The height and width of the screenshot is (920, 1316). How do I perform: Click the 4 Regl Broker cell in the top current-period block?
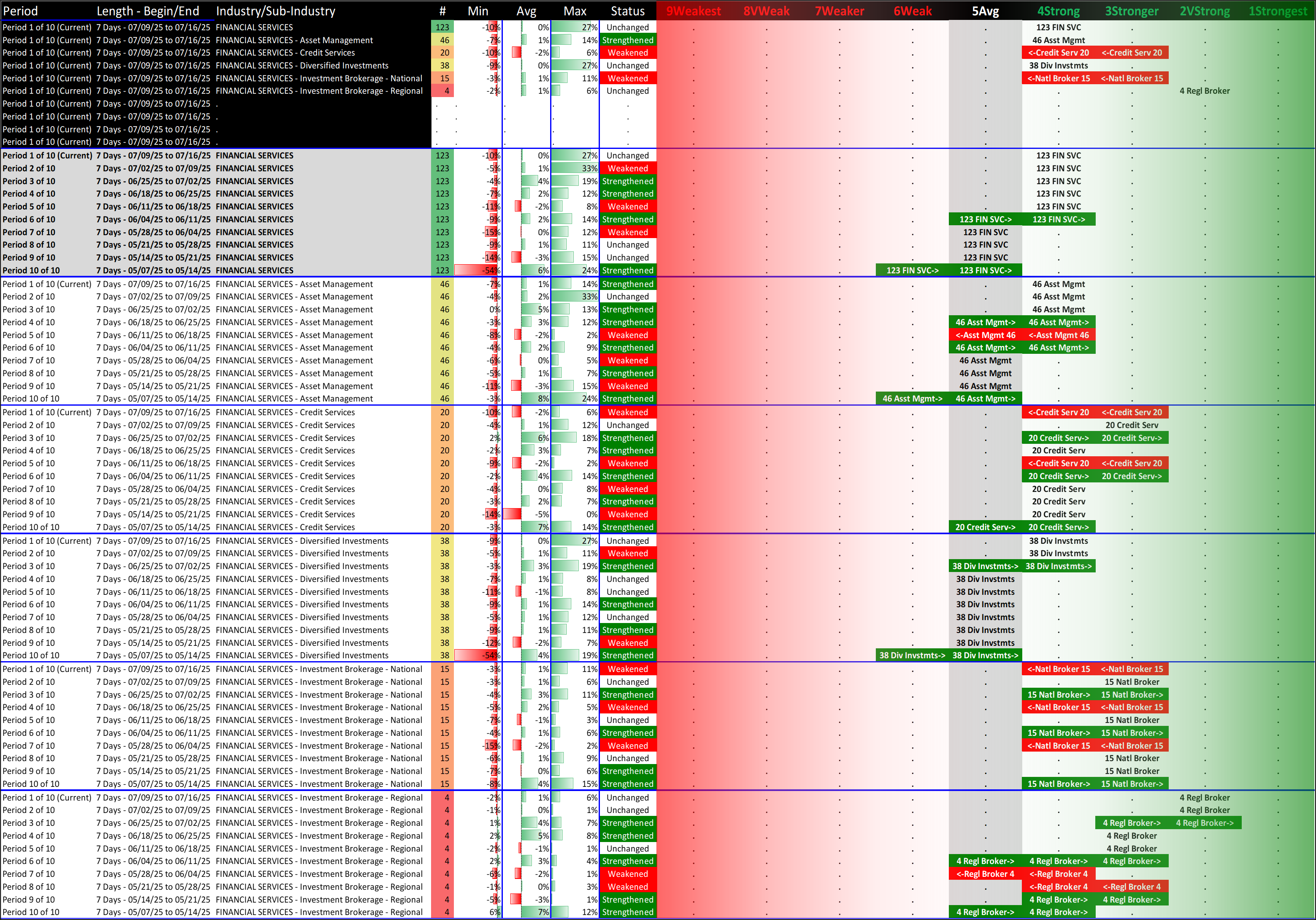tap(1204, 90)
